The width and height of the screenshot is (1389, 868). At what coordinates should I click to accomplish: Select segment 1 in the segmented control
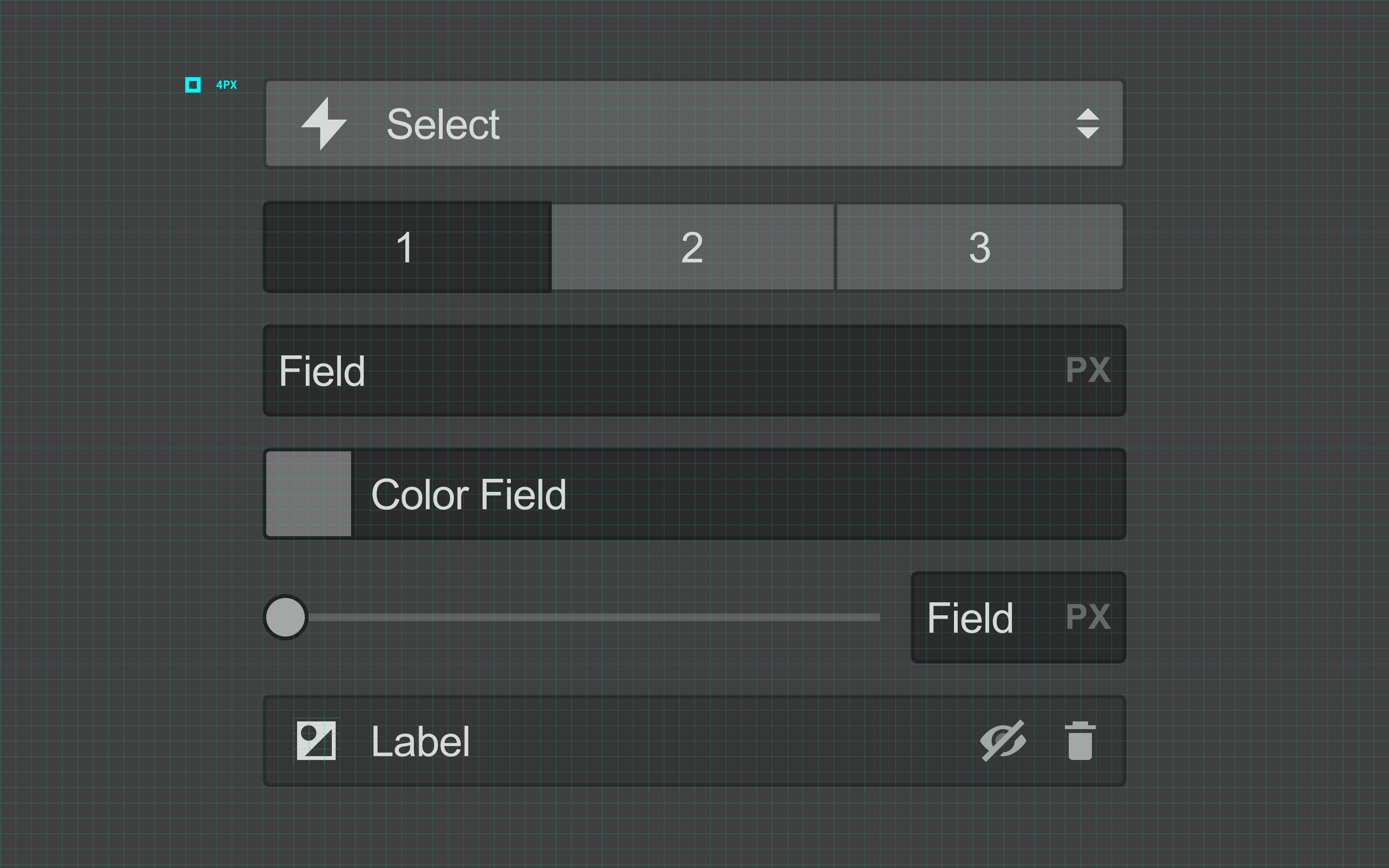(x=407, y=247)
